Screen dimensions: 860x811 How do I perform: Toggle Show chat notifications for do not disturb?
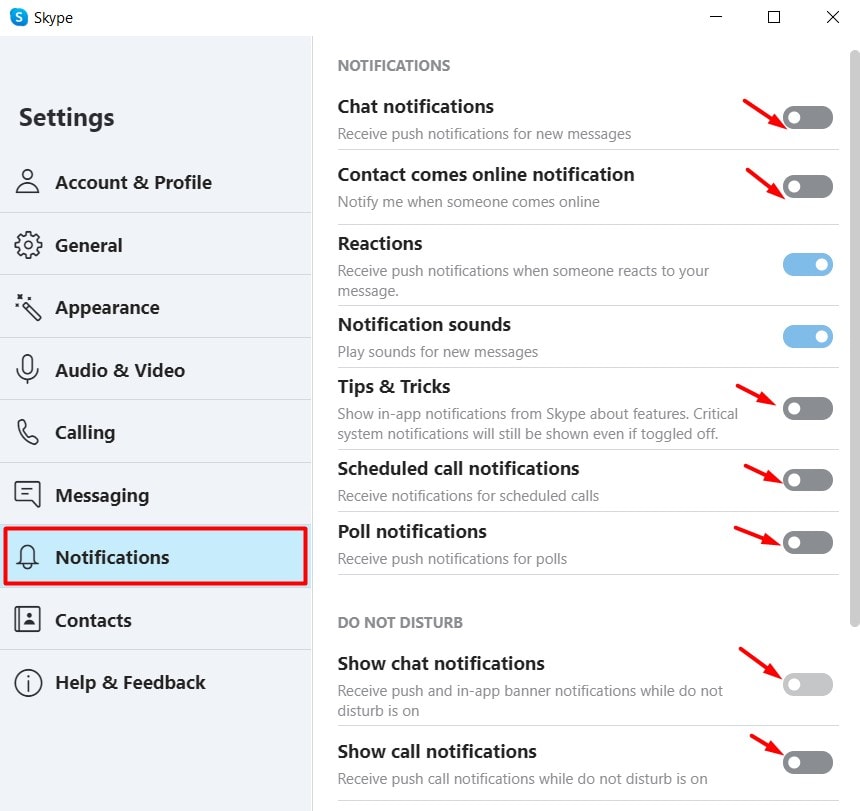[807, 684]
